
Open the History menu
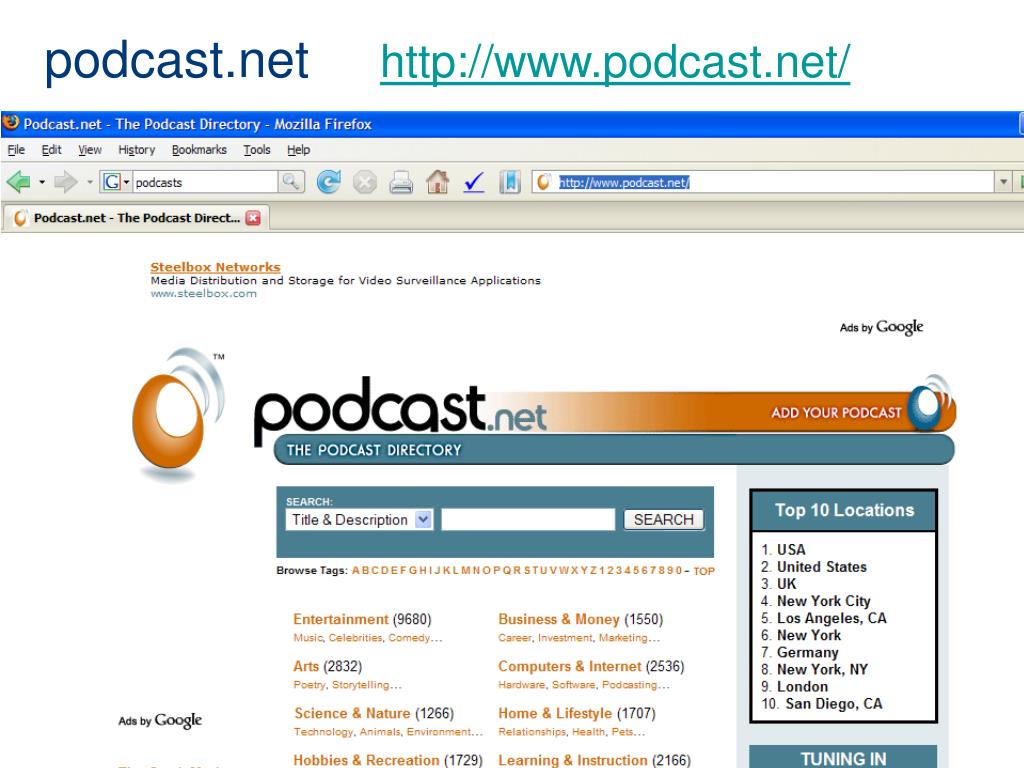136,150
